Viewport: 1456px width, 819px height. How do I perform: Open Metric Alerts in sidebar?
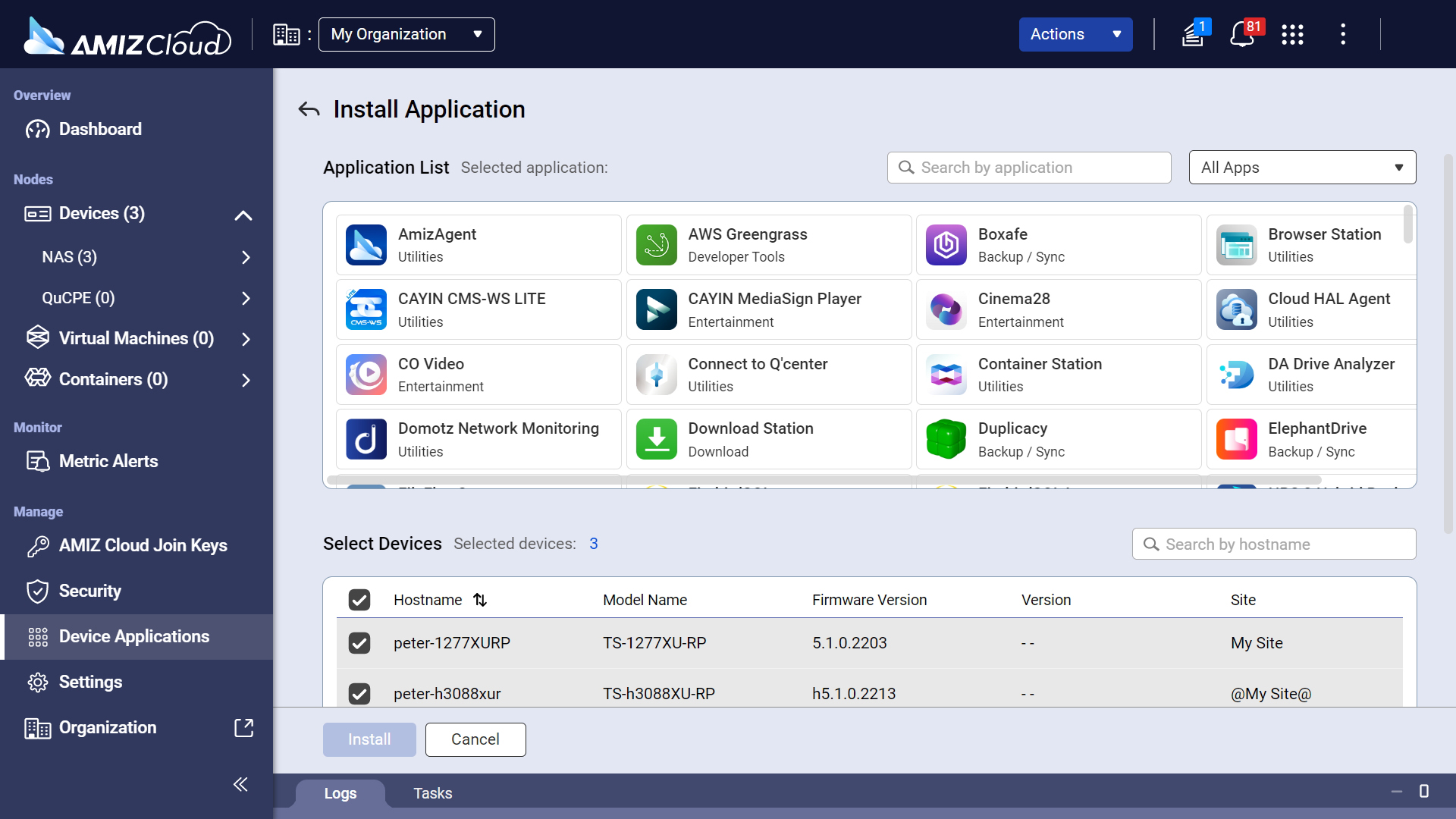pyautogui.click(x=108, y=461)
